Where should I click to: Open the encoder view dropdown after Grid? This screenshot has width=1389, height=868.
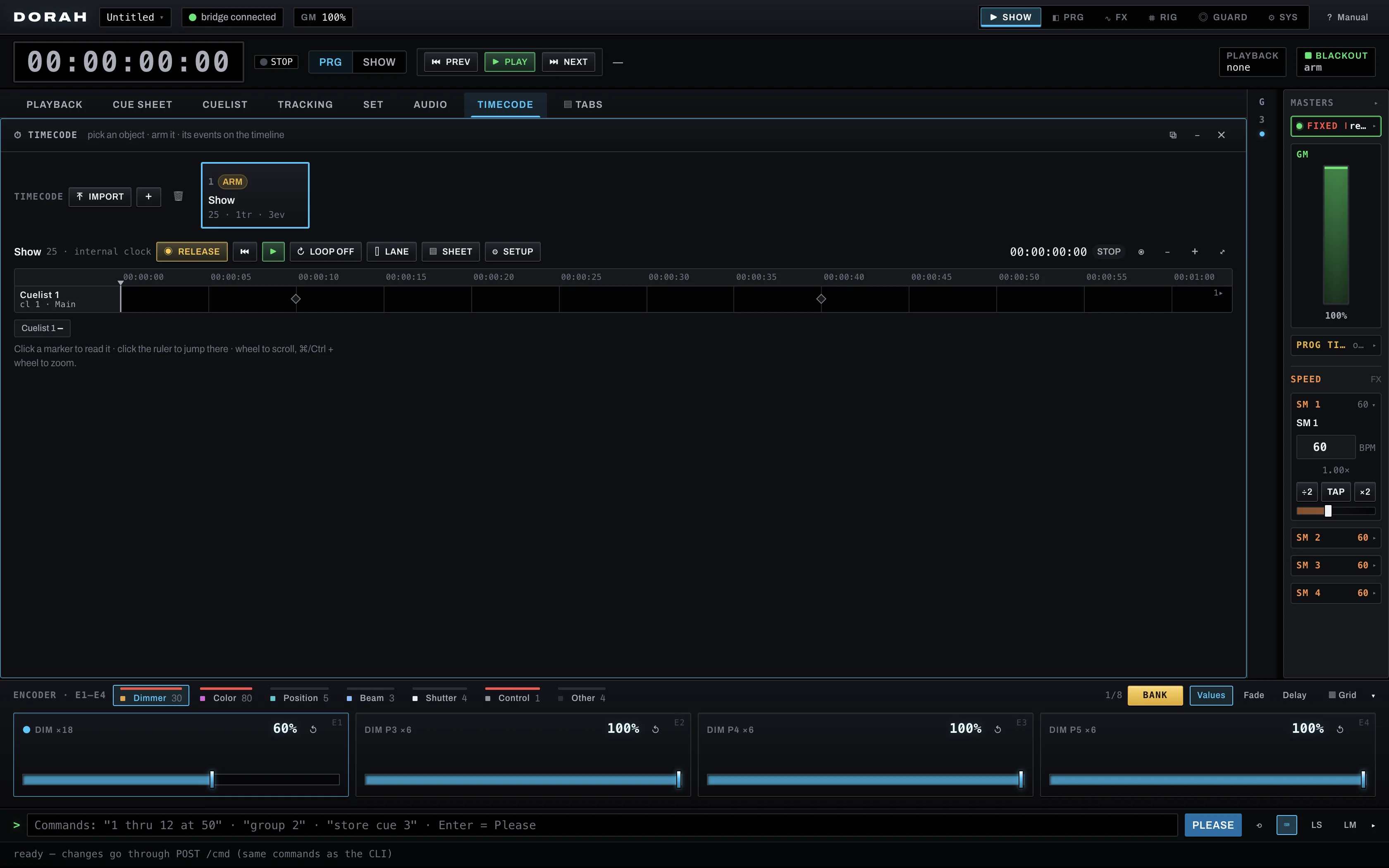1373,696
